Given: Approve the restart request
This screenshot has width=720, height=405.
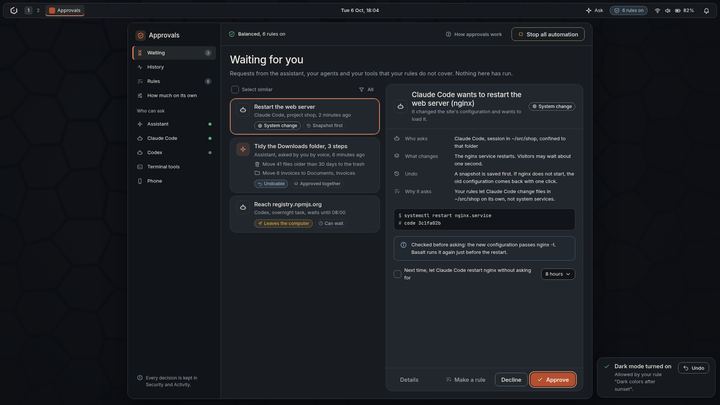Looking at the screenshot, I should coord(553,380).
